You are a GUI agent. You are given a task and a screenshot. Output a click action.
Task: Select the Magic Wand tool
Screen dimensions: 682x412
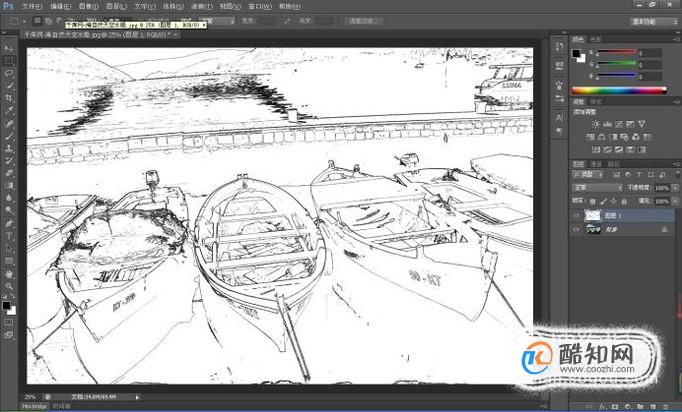coord(9,86)
